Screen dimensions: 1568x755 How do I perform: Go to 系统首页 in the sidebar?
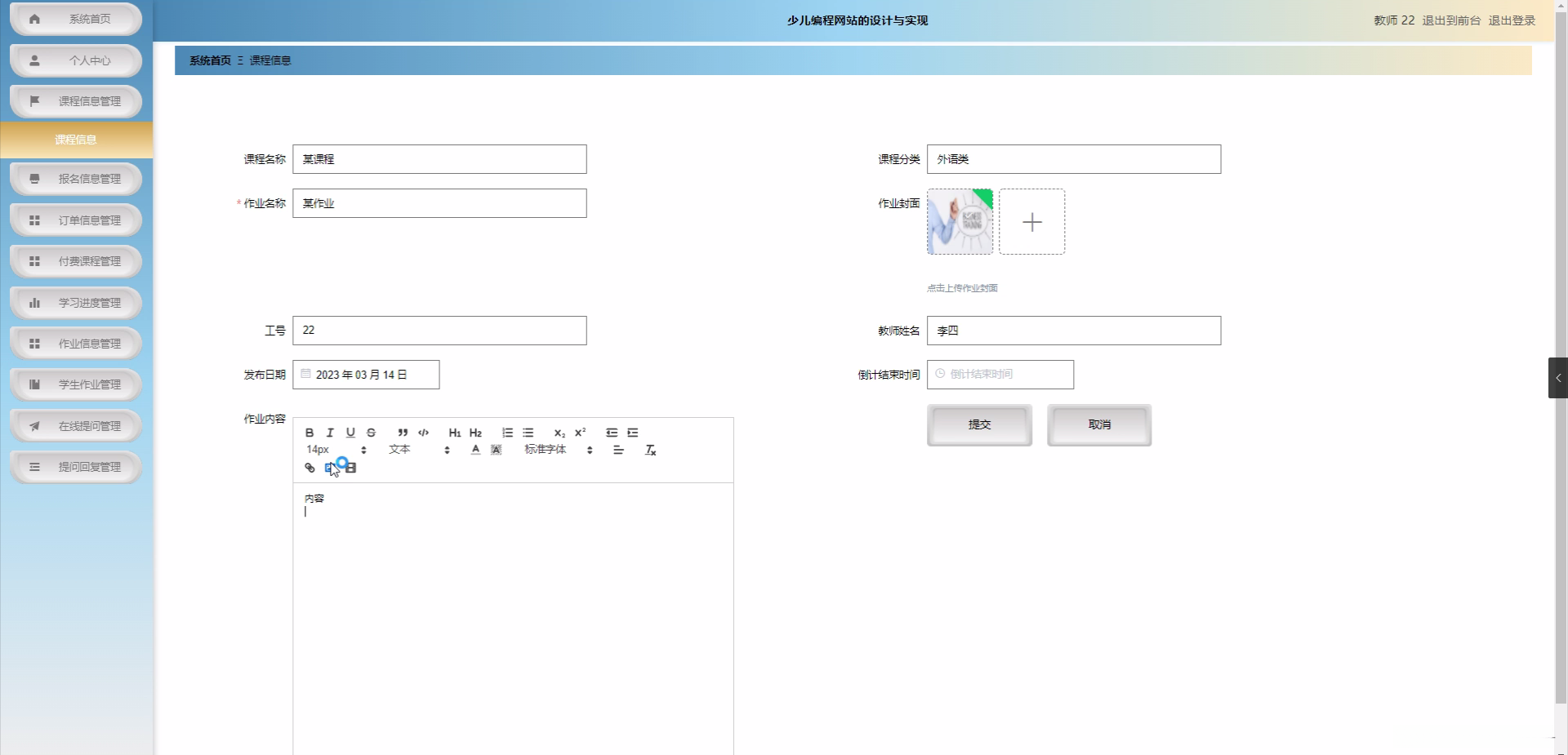coord(76,19)
